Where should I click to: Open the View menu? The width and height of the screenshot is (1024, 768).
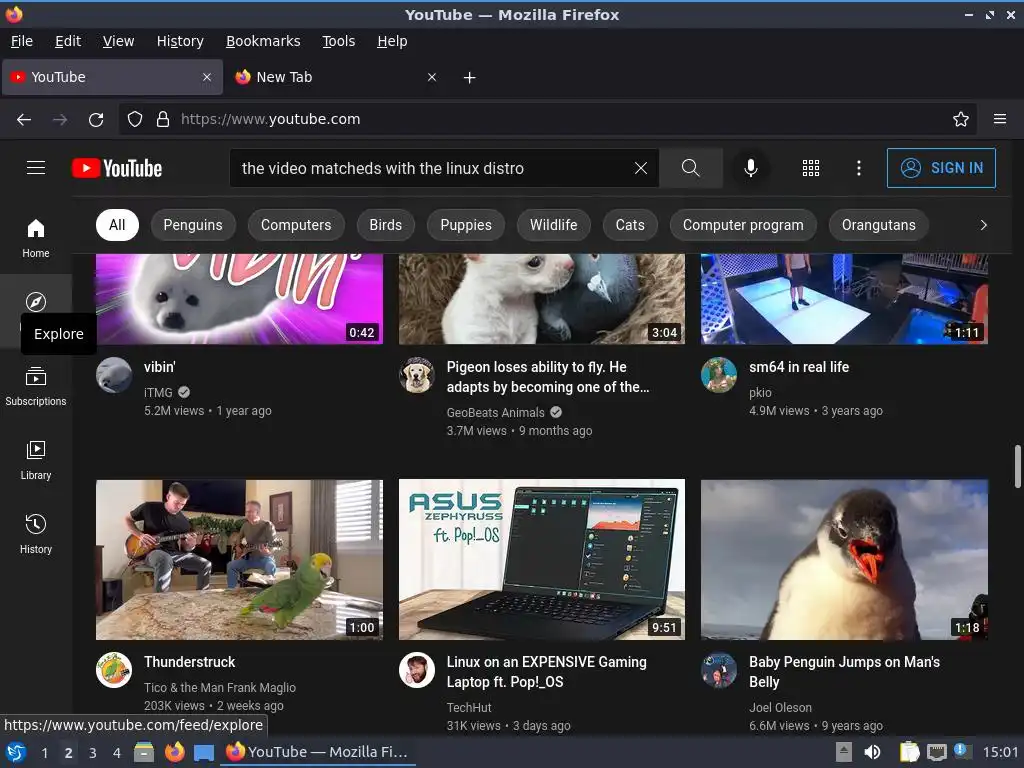point(118,41)
